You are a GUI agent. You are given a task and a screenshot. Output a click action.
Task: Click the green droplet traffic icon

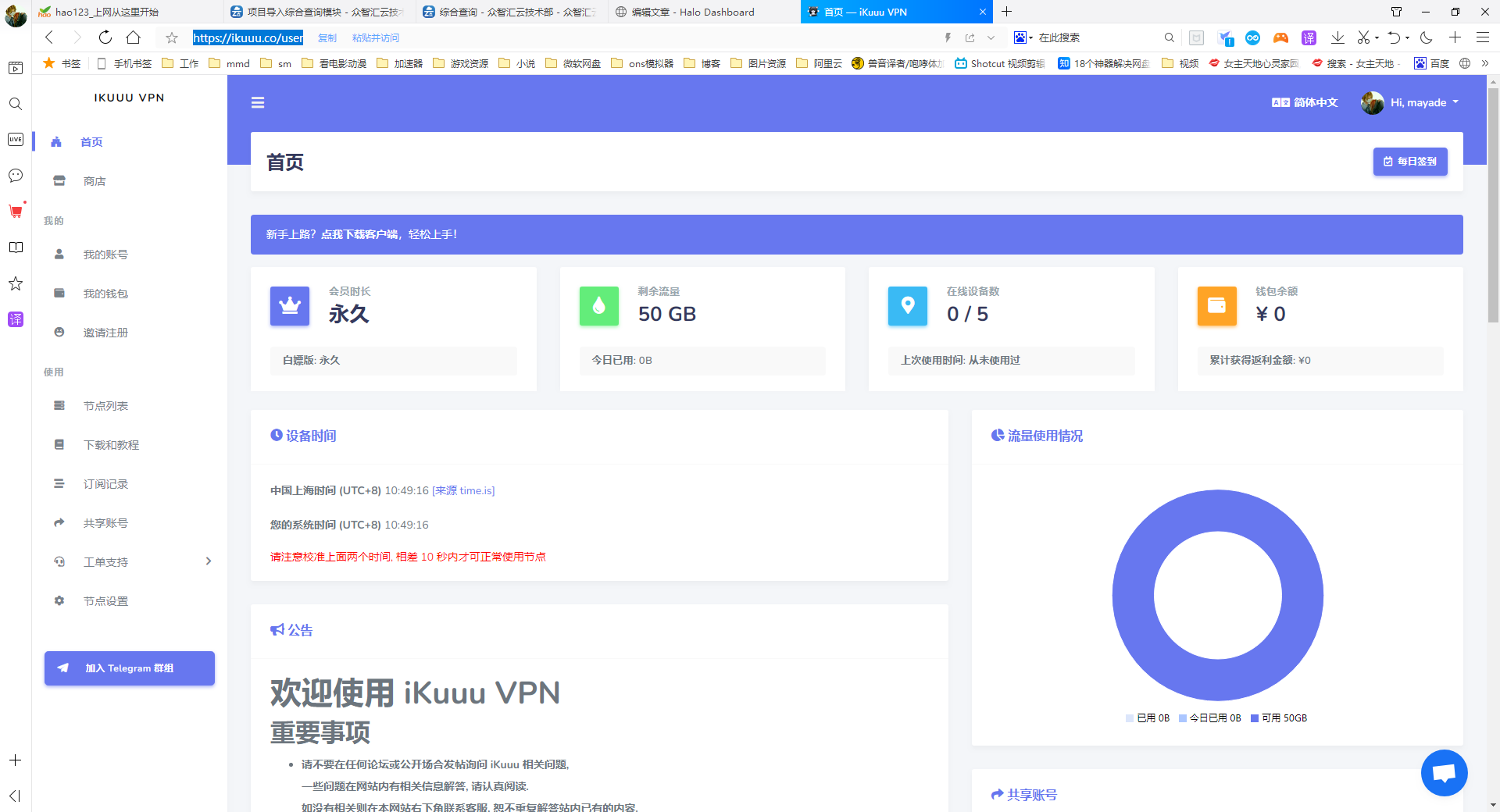pyautogui.click(x=599, y=306)
